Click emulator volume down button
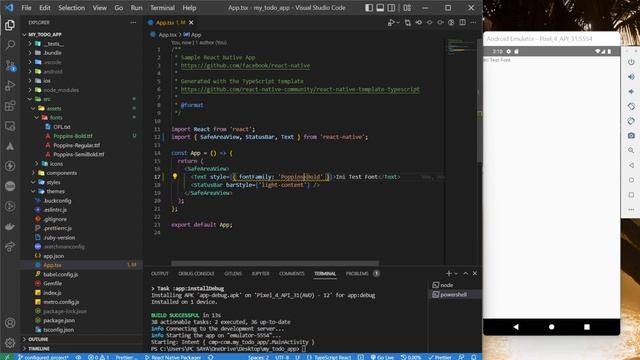Viewport: 640px width, 360px height. tap(631, 91)
